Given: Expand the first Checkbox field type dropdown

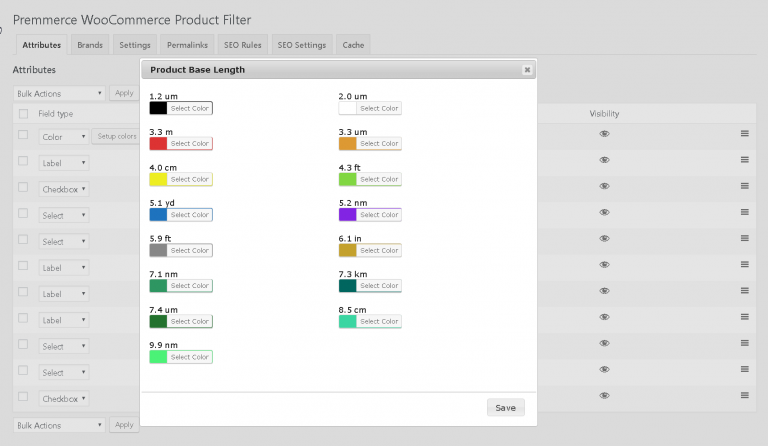Looking at the screenshot, I should 64,189.
